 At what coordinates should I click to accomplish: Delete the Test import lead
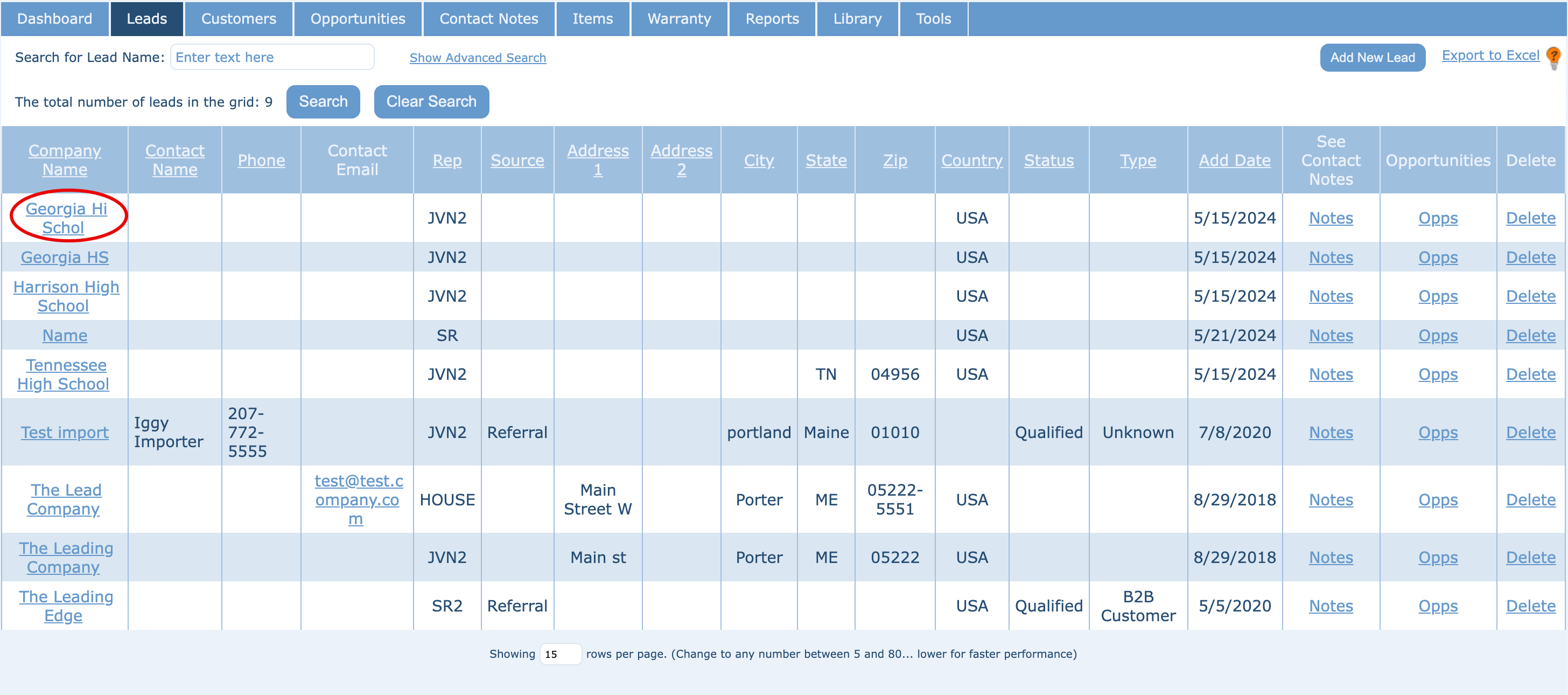1530,433
